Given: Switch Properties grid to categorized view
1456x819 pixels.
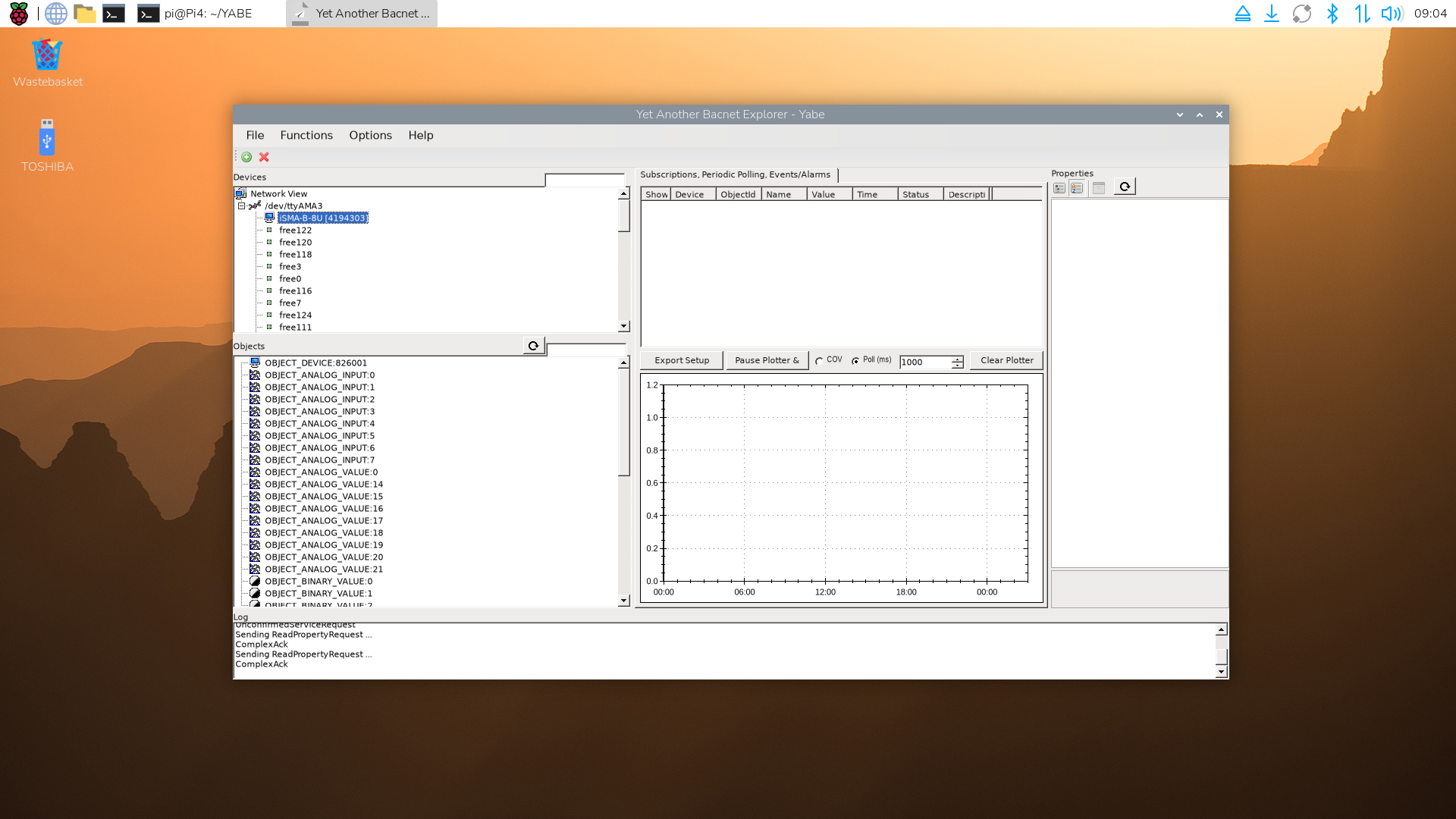Looking at the screenshot, I should [x=1059, y=188].
